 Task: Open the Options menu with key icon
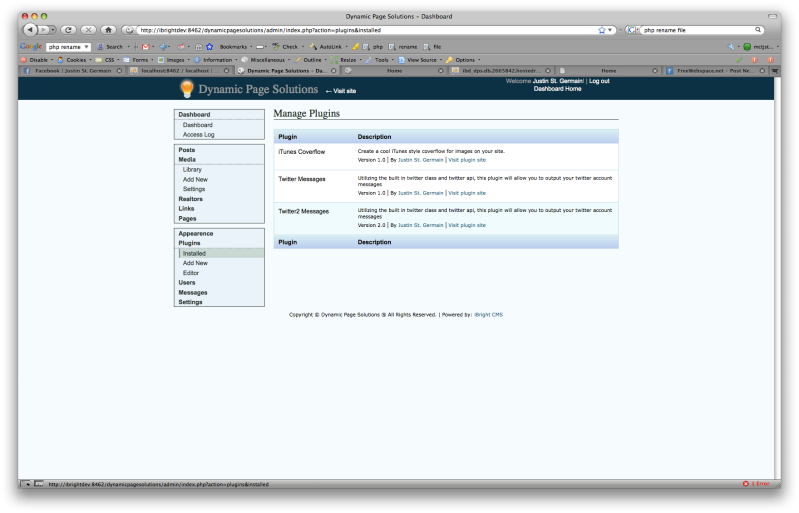pyautogui.click(x=463, y=60)
